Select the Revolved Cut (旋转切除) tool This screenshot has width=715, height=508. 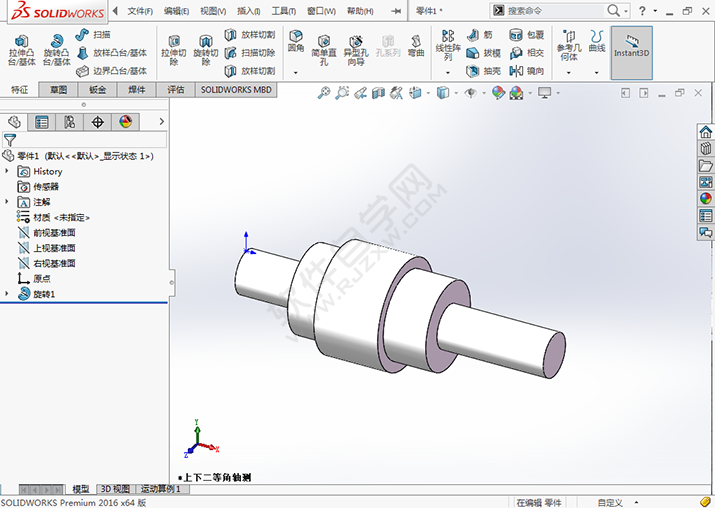pyautogui.click(x=206, y=50)
